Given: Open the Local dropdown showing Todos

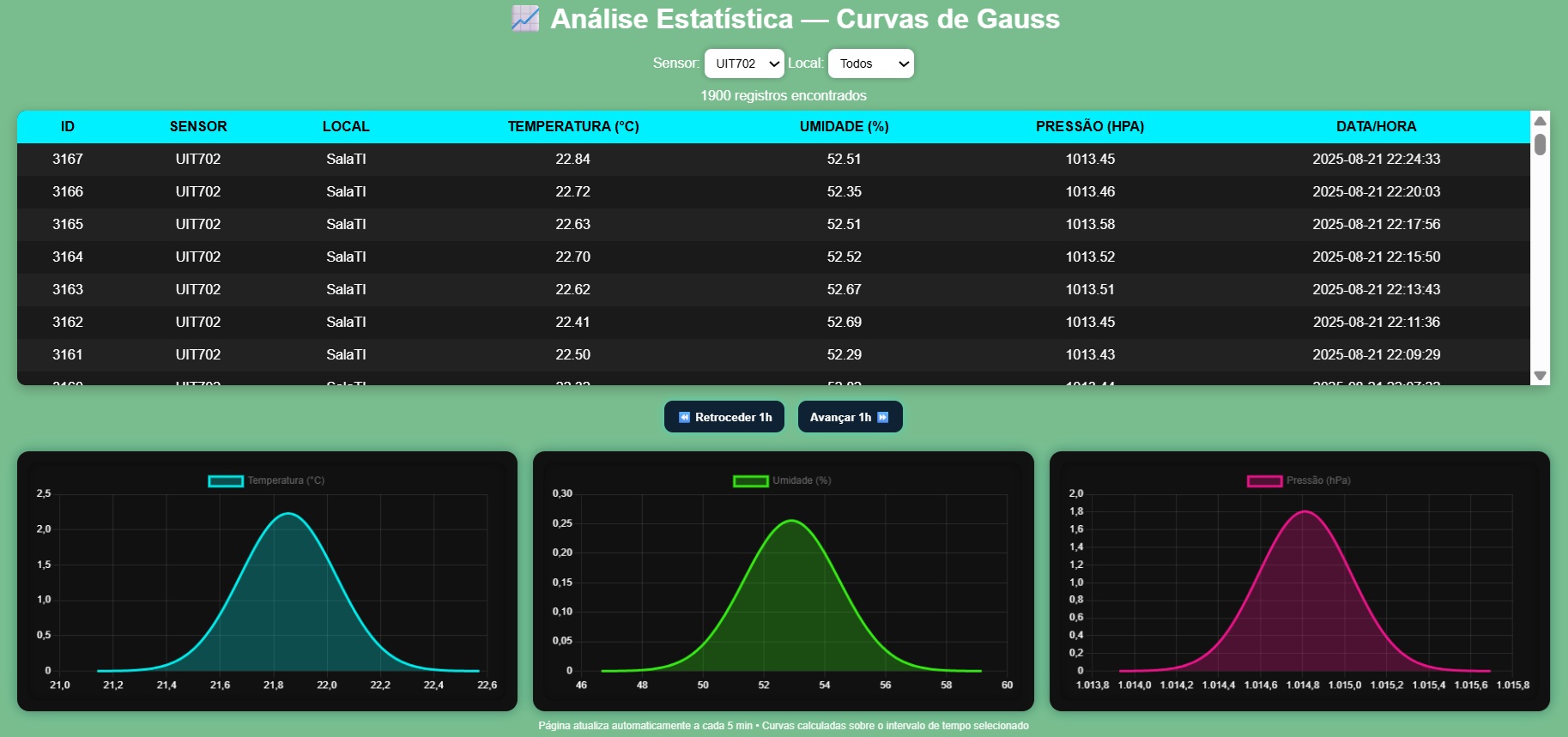Looking at the screenshot, I should [x=870, y=63].
